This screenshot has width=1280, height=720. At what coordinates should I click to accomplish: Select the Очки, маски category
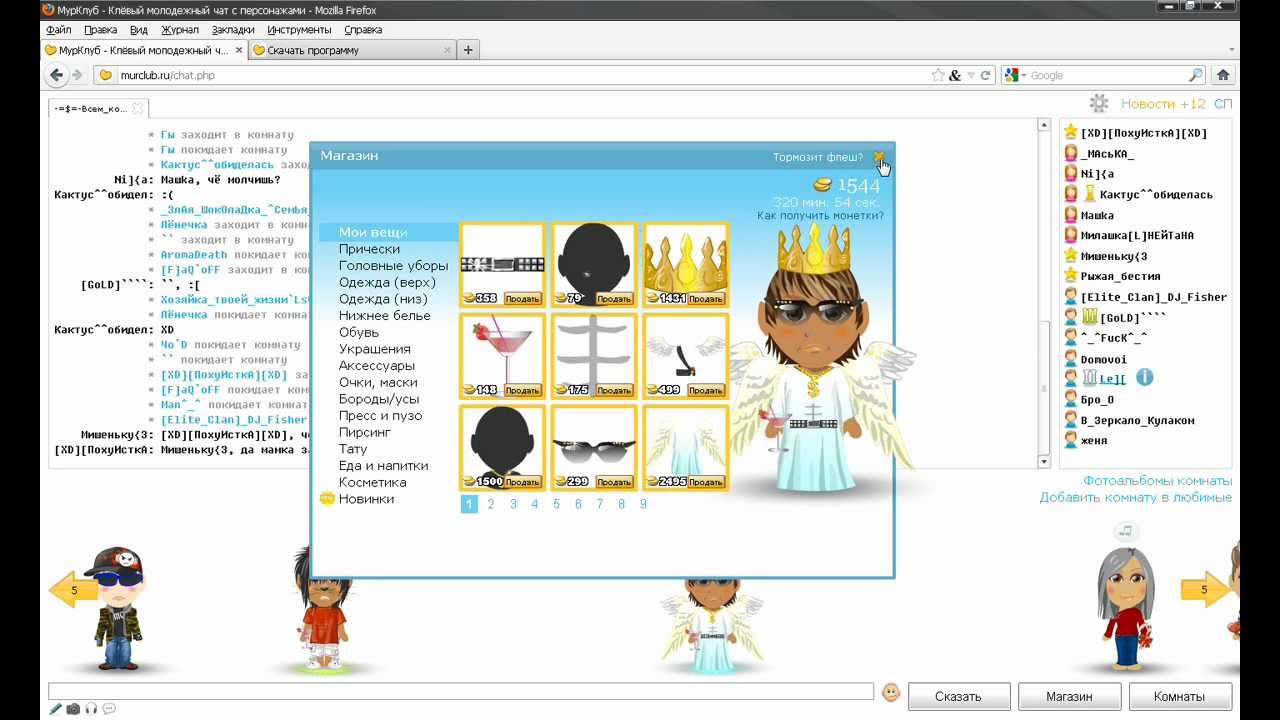[378, 382]
